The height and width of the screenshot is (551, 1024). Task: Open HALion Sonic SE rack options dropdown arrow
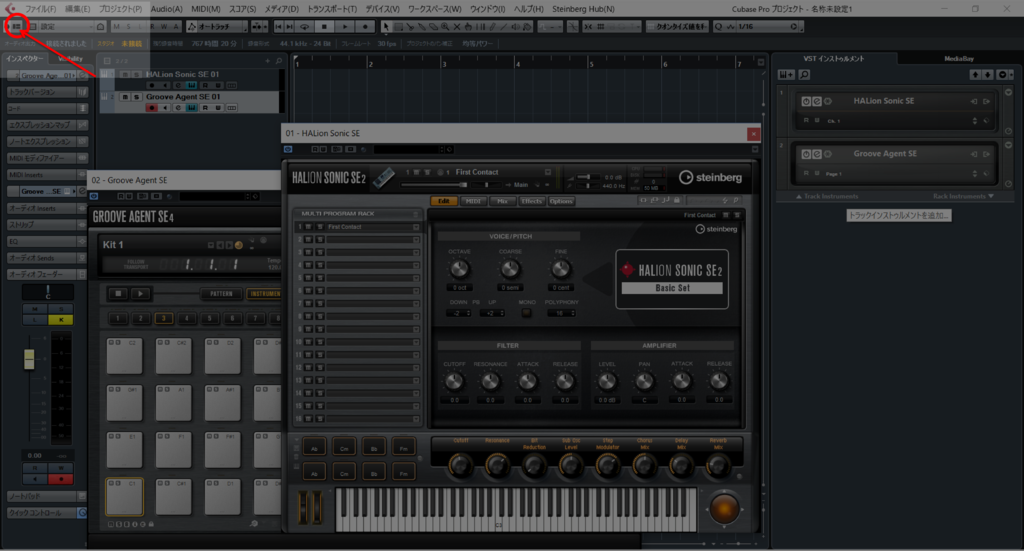1008,92
